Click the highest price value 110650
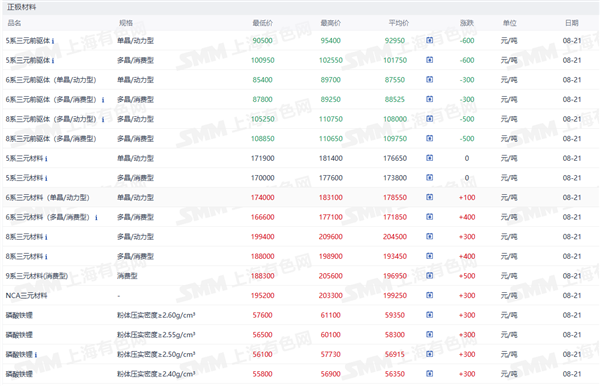600x386 pixels. pyautogui.click(x=331, y=138)
